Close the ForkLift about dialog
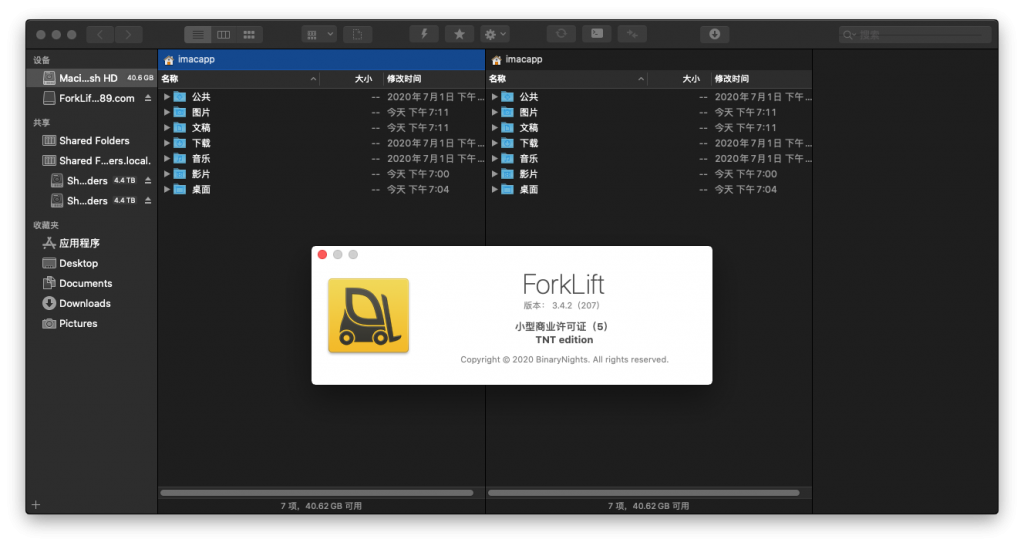1024x546 pixels. pyautogui.click(x=322, y=255)
